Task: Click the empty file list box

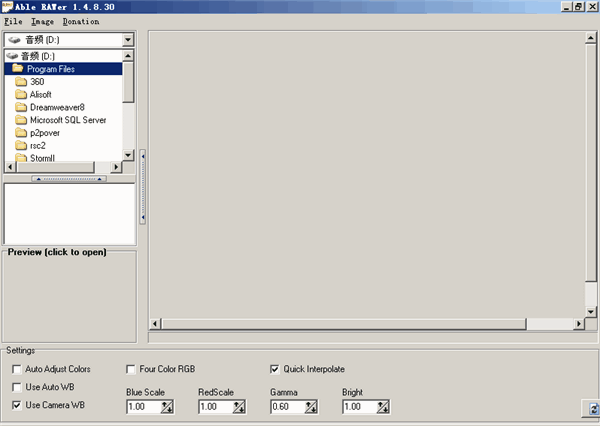Action: click(x=69, y=214)
